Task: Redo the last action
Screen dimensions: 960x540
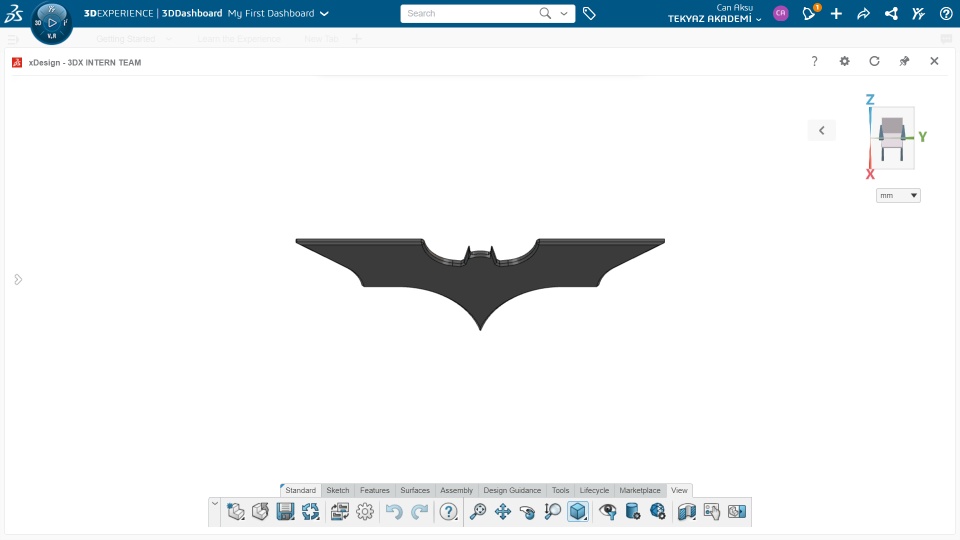Action: click(419, 511)
